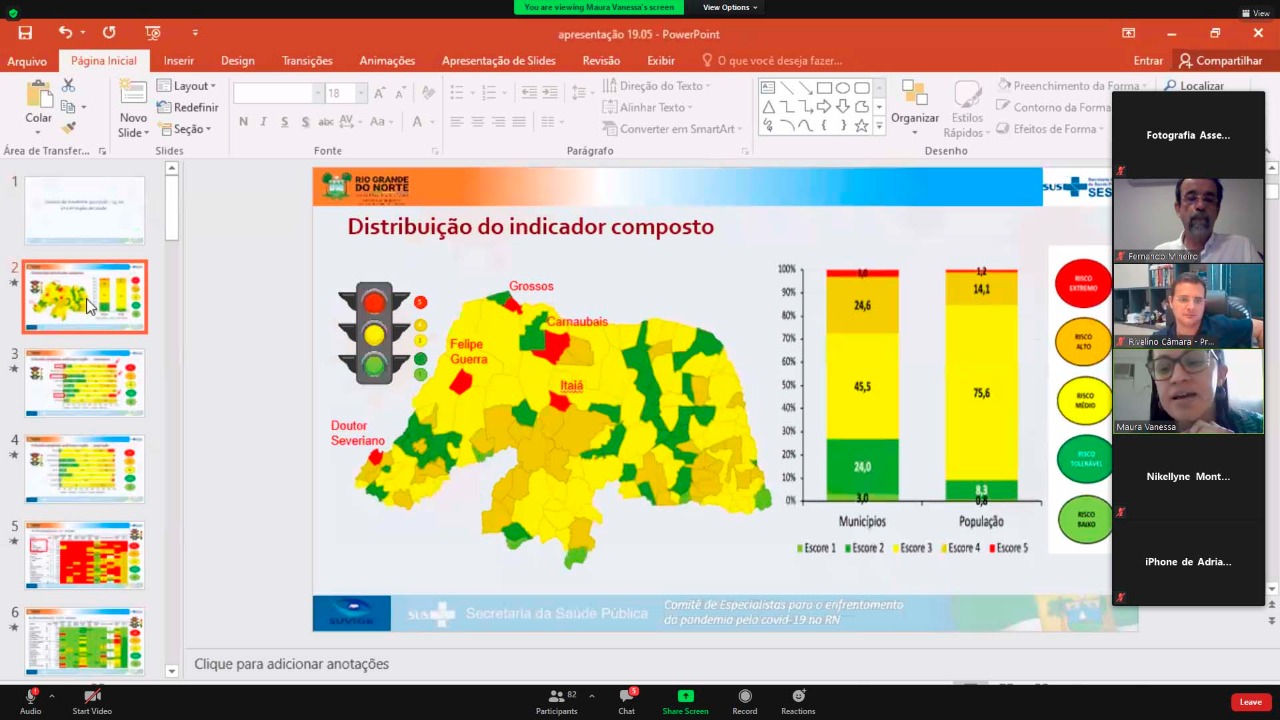Click the Compartilhar button

point(1220,61)
